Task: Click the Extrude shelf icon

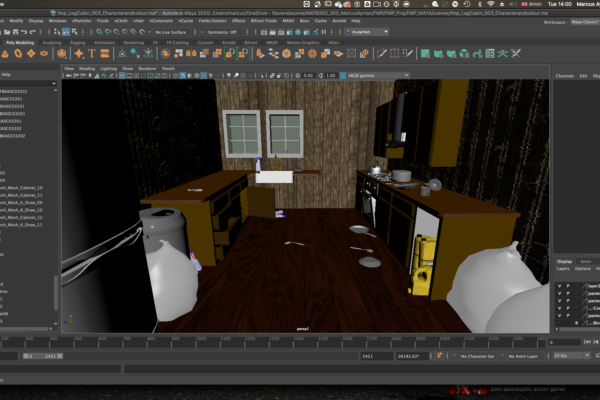Action: click(260, 54)
